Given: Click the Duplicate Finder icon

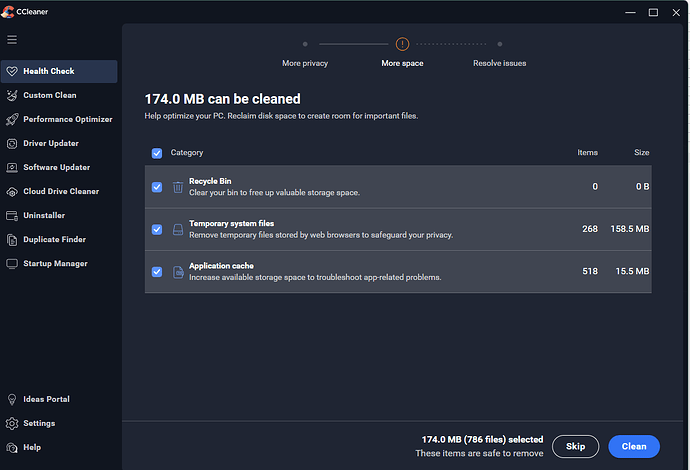Looking at the screenshot, I should click(12, 240).
